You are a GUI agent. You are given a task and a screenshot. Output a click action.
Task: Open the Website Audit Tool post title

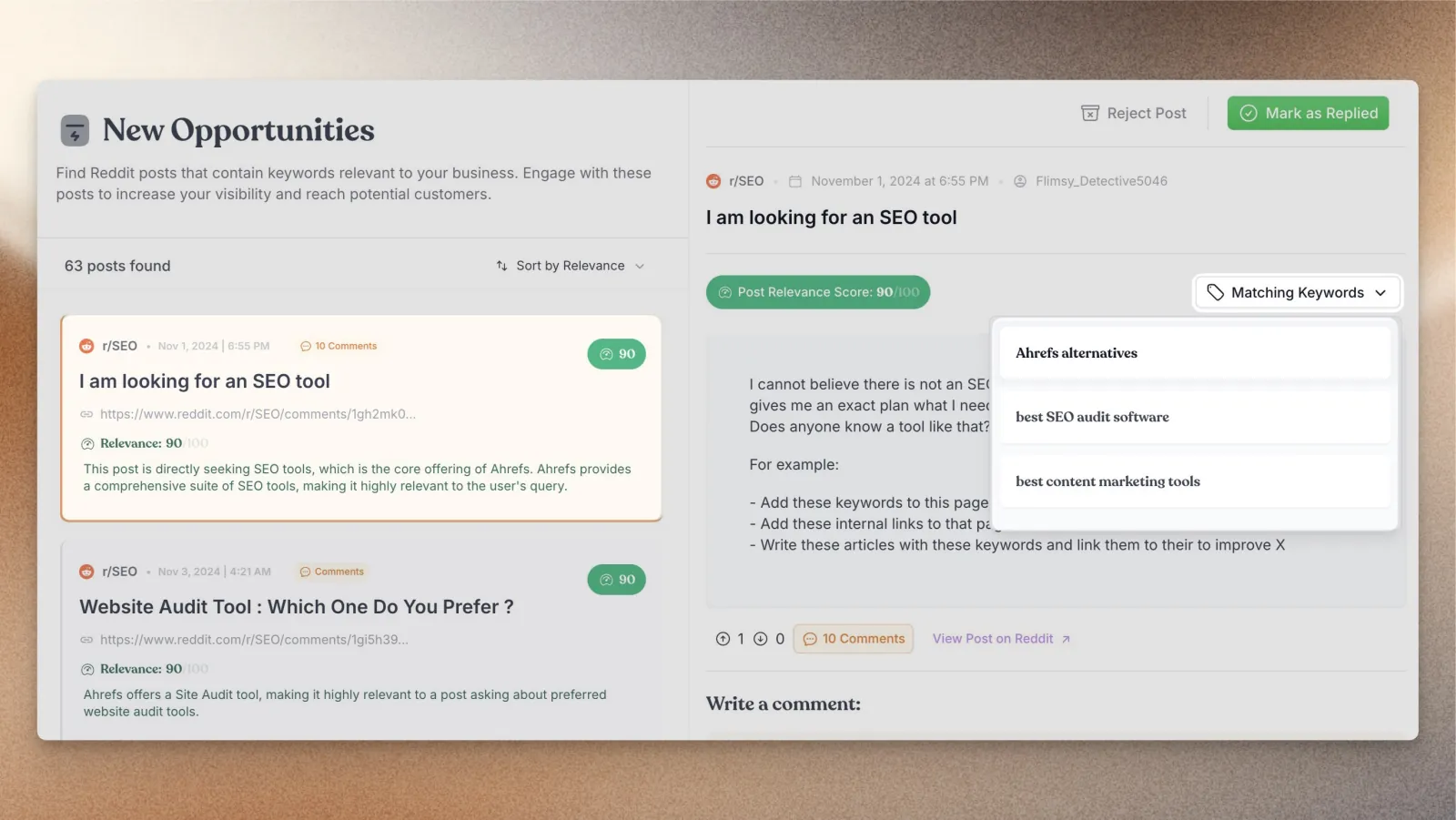(297, 607)
